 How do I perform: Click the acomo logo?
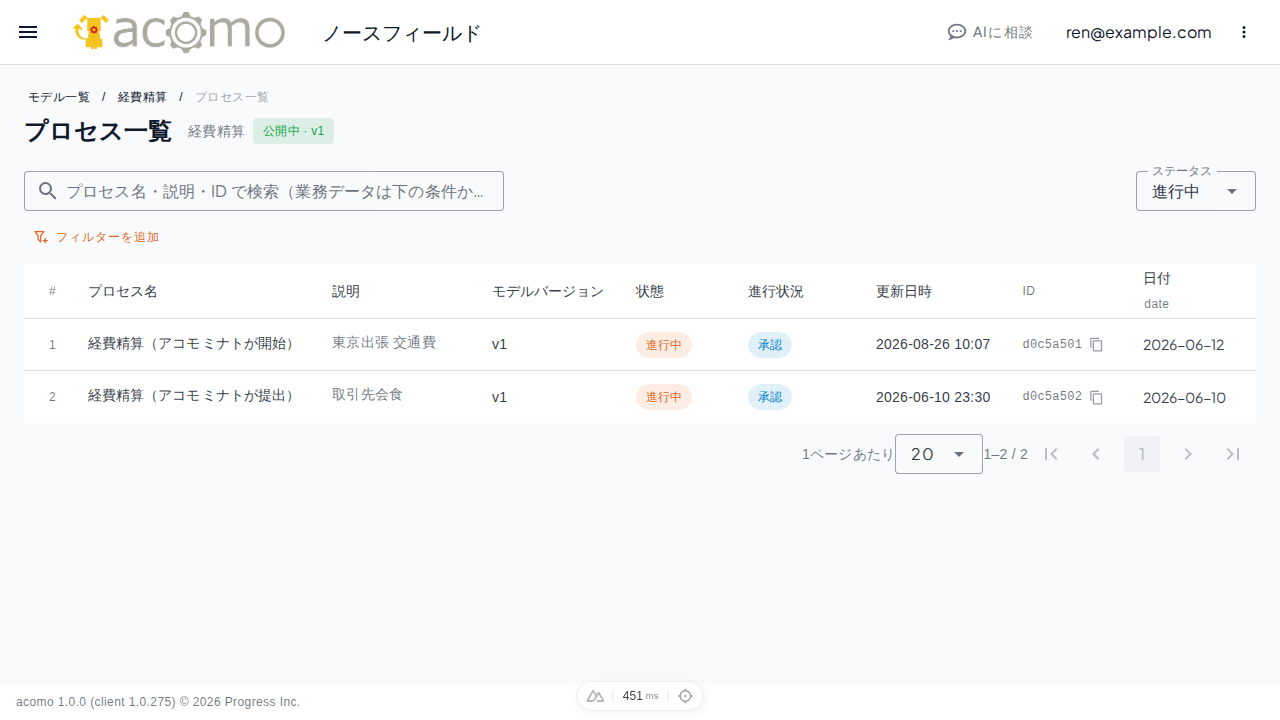(179, 32)
